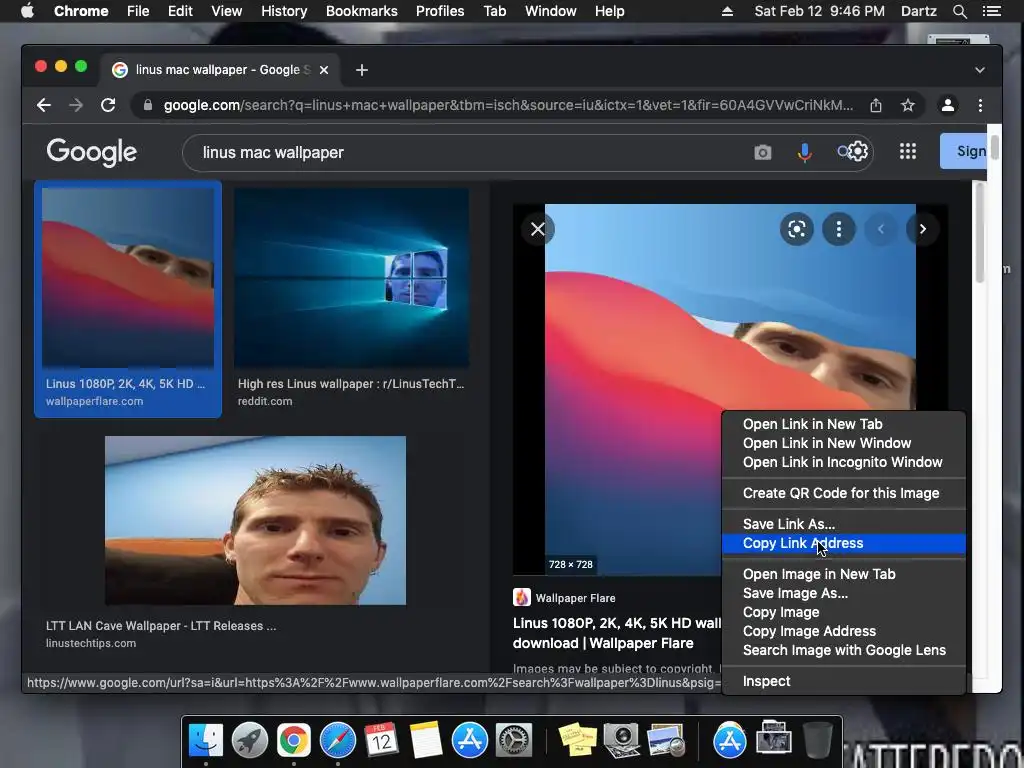Open the Profiles menu

point(440,11)
